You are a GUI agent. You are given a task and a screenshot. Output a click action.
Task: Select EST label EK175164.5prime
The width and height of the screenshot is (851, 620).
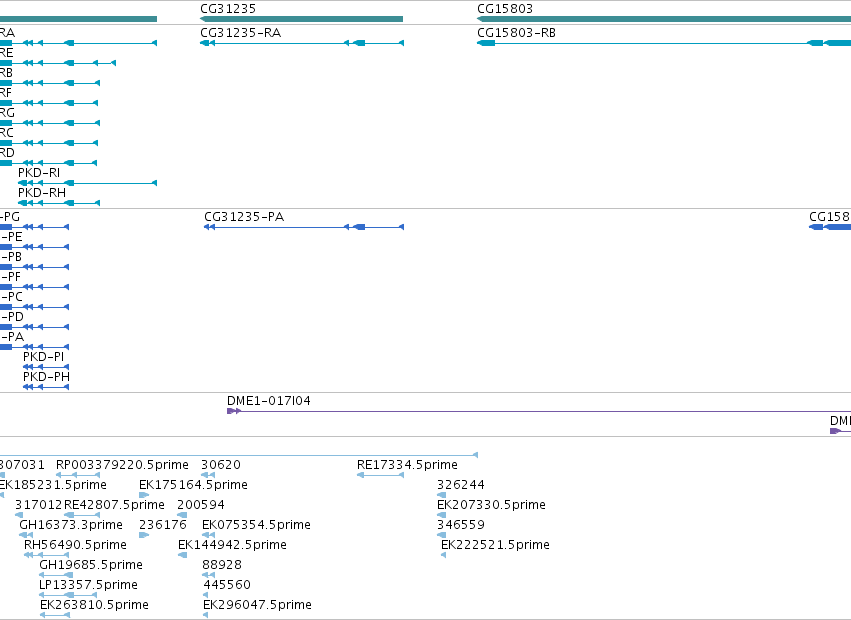click(x=193, y=485)
